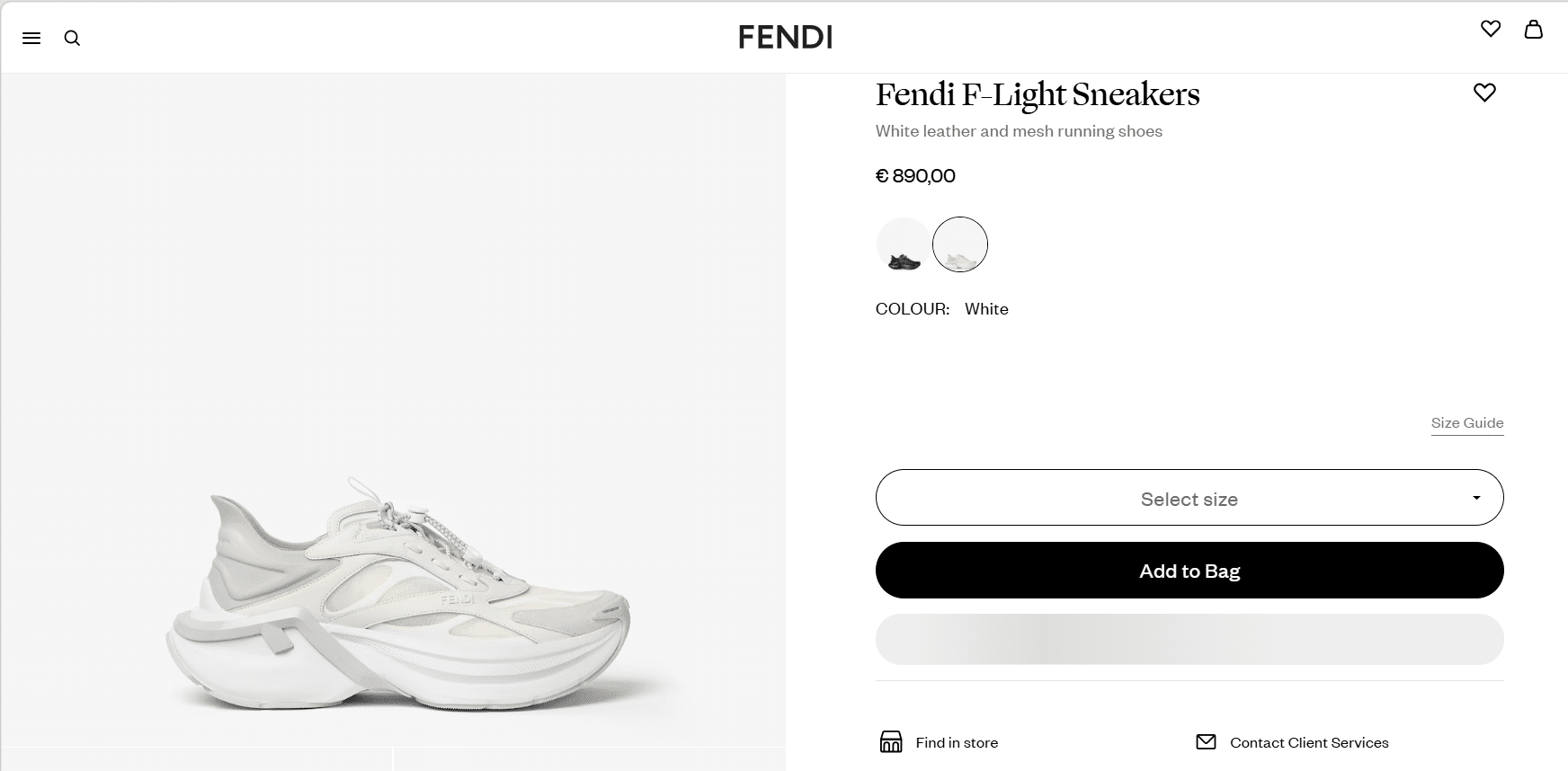Open the Select size dropdown
The image size is (1568, 771).
[1189, 498]
